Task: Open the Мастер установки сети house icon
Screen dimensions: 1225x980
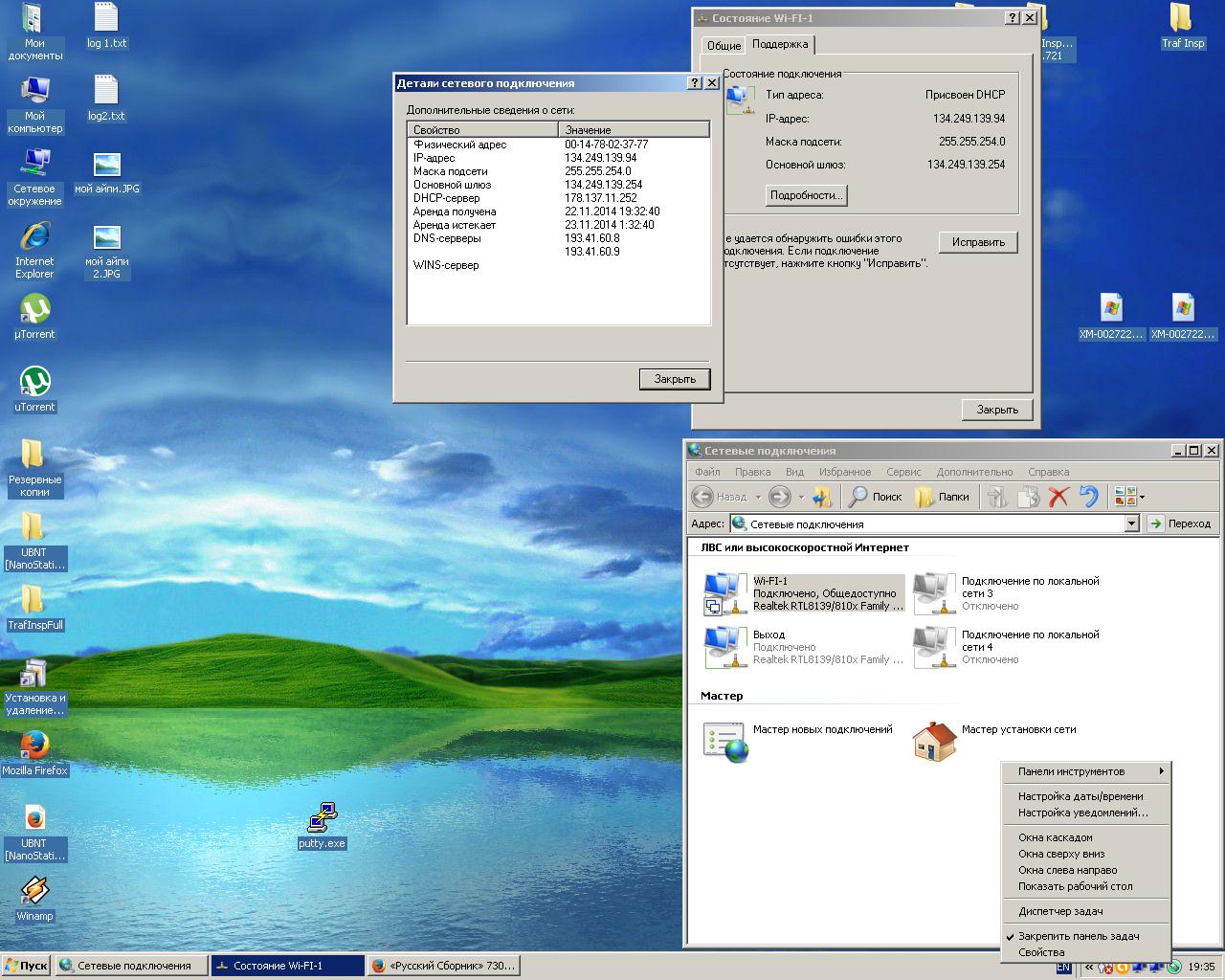Action: click(934, 742)
